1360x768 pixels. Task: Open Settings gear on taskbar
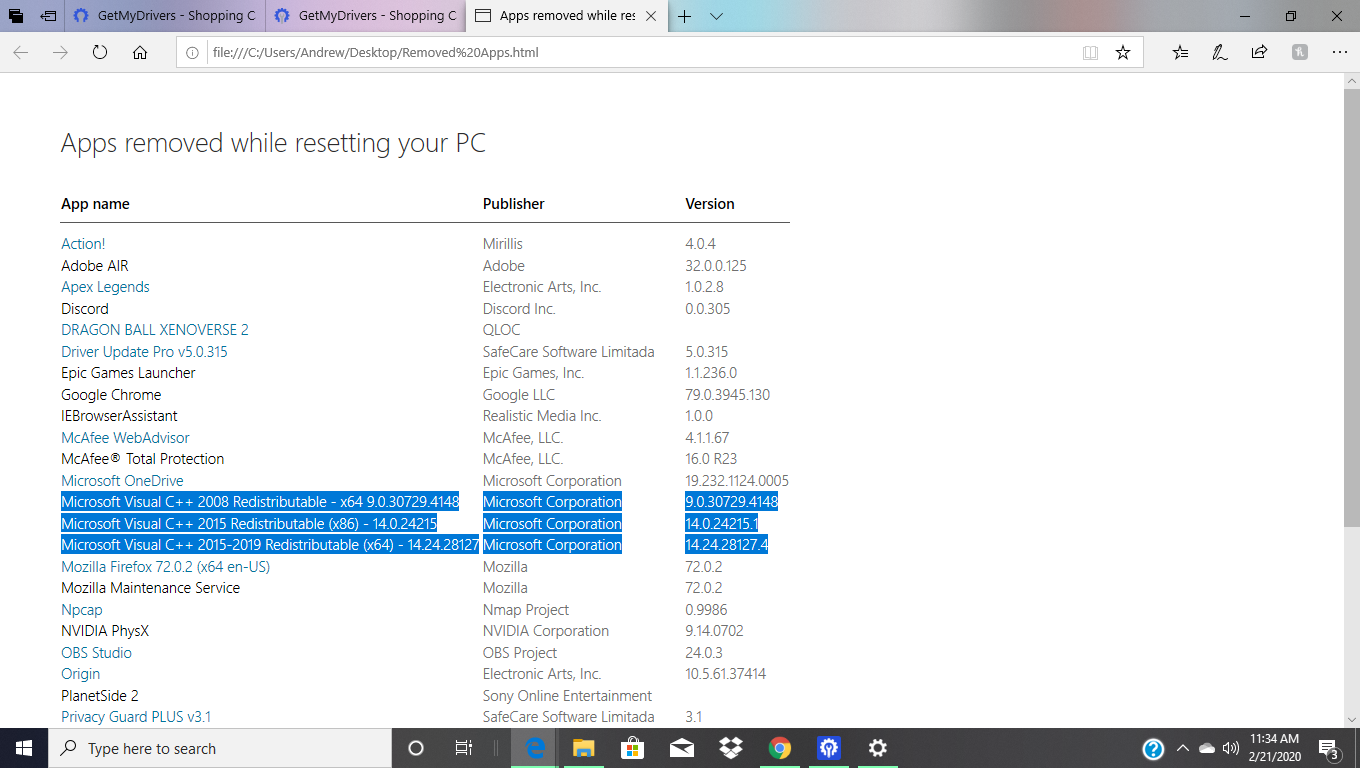[x=877, y=748]
